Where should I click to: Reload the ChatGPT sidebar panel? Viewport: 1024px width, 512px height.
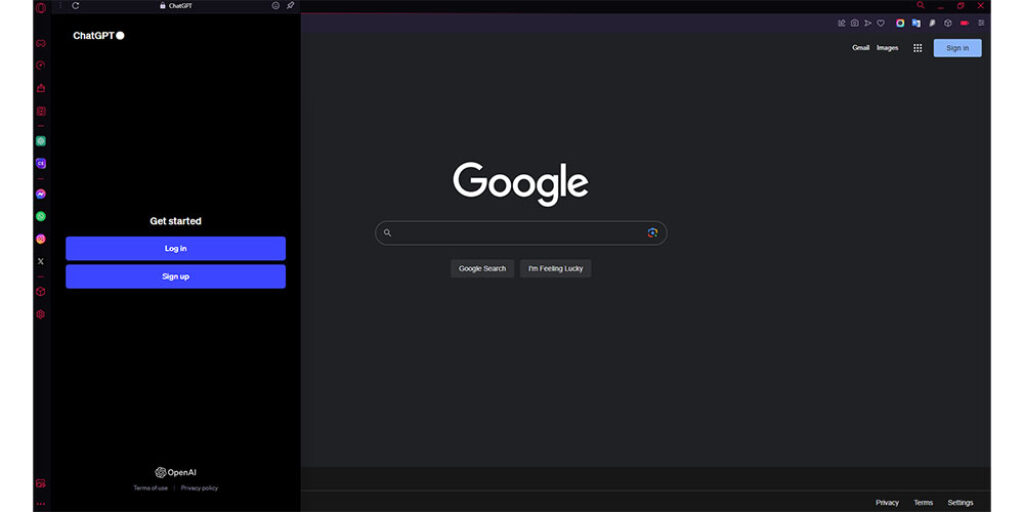(75, 5)
